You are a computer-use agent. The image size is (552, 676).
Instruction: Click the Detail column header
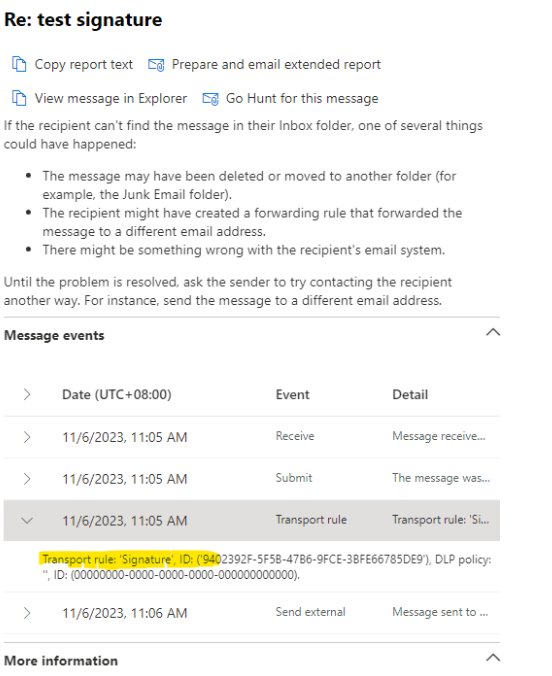(410, 394)
